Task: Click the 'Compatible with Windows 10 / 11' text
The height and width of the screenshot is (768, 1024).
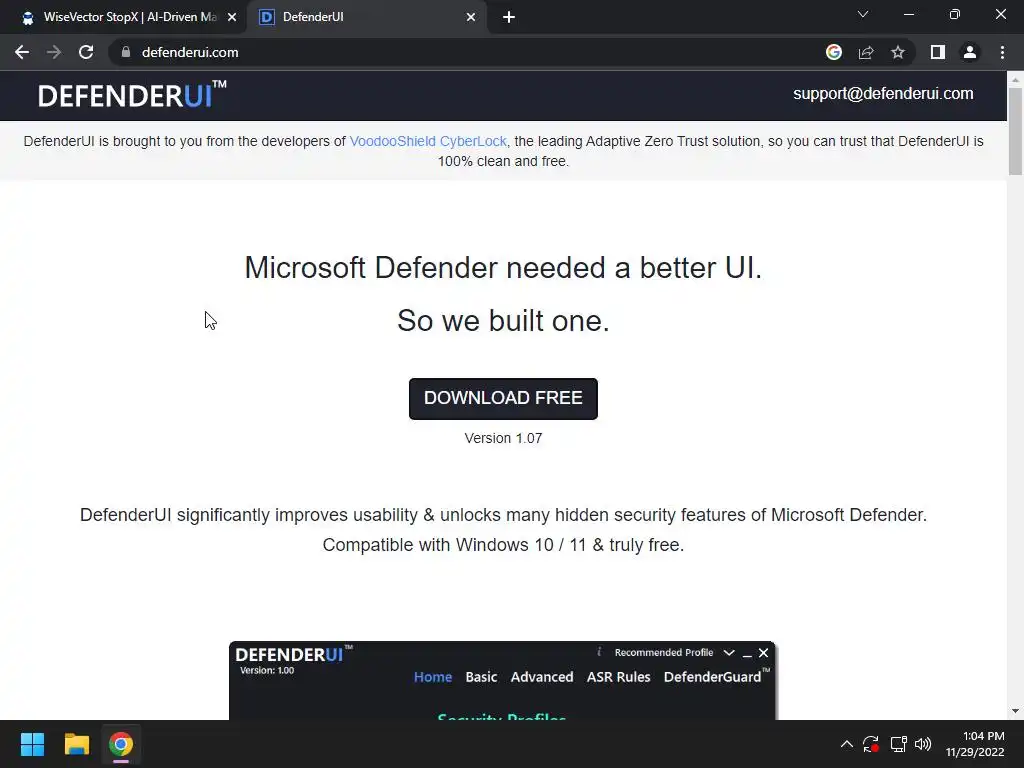Action: [455, 545]
